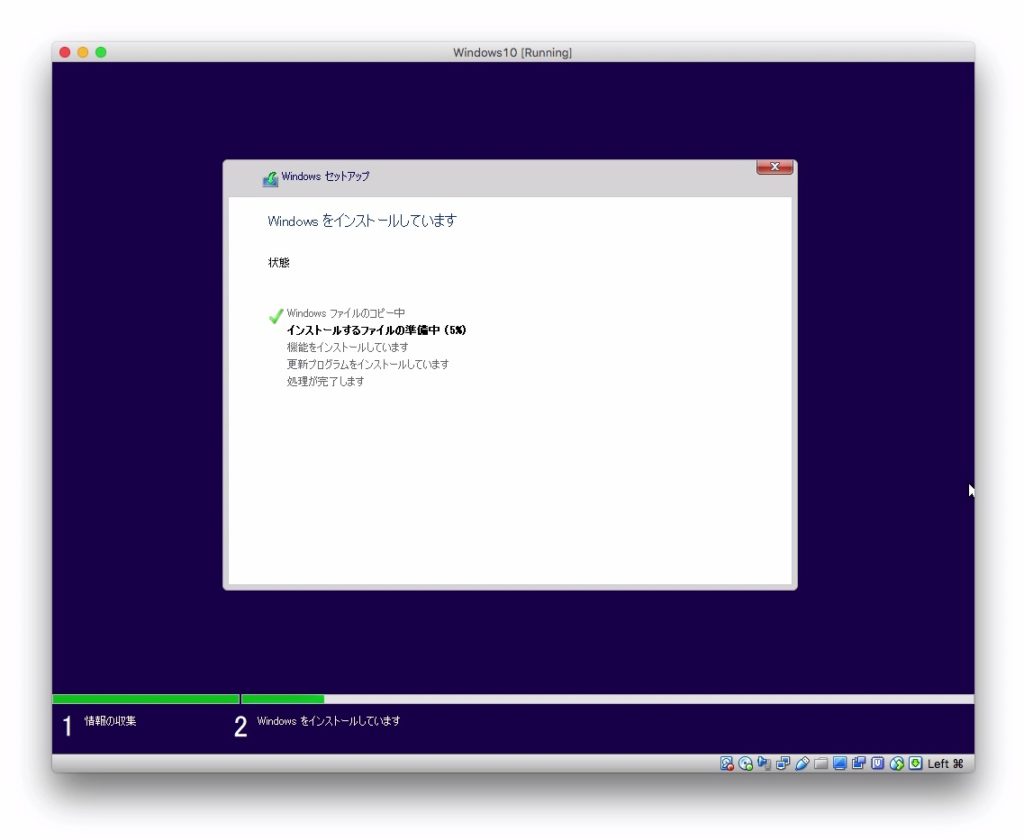
Task: Click 'Windows セットアップ' dialog title text
Action: click(x=325, y=176)
